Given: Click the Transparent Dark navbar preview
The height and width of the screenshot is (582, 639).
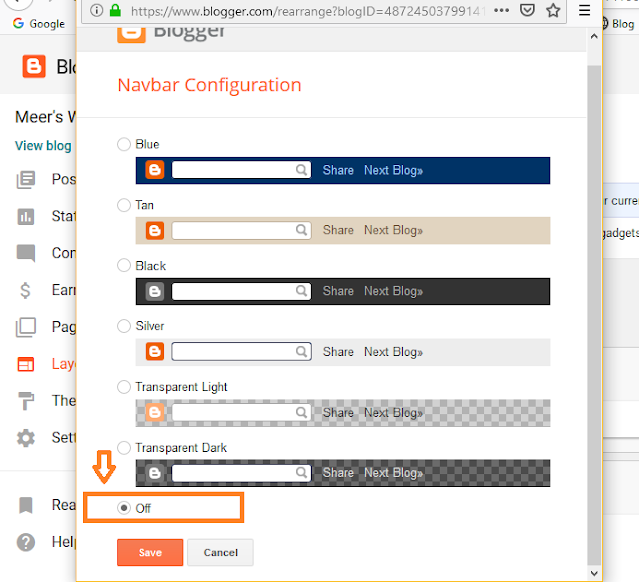Looking at the screenshot, I should click(x=343, y=473).
